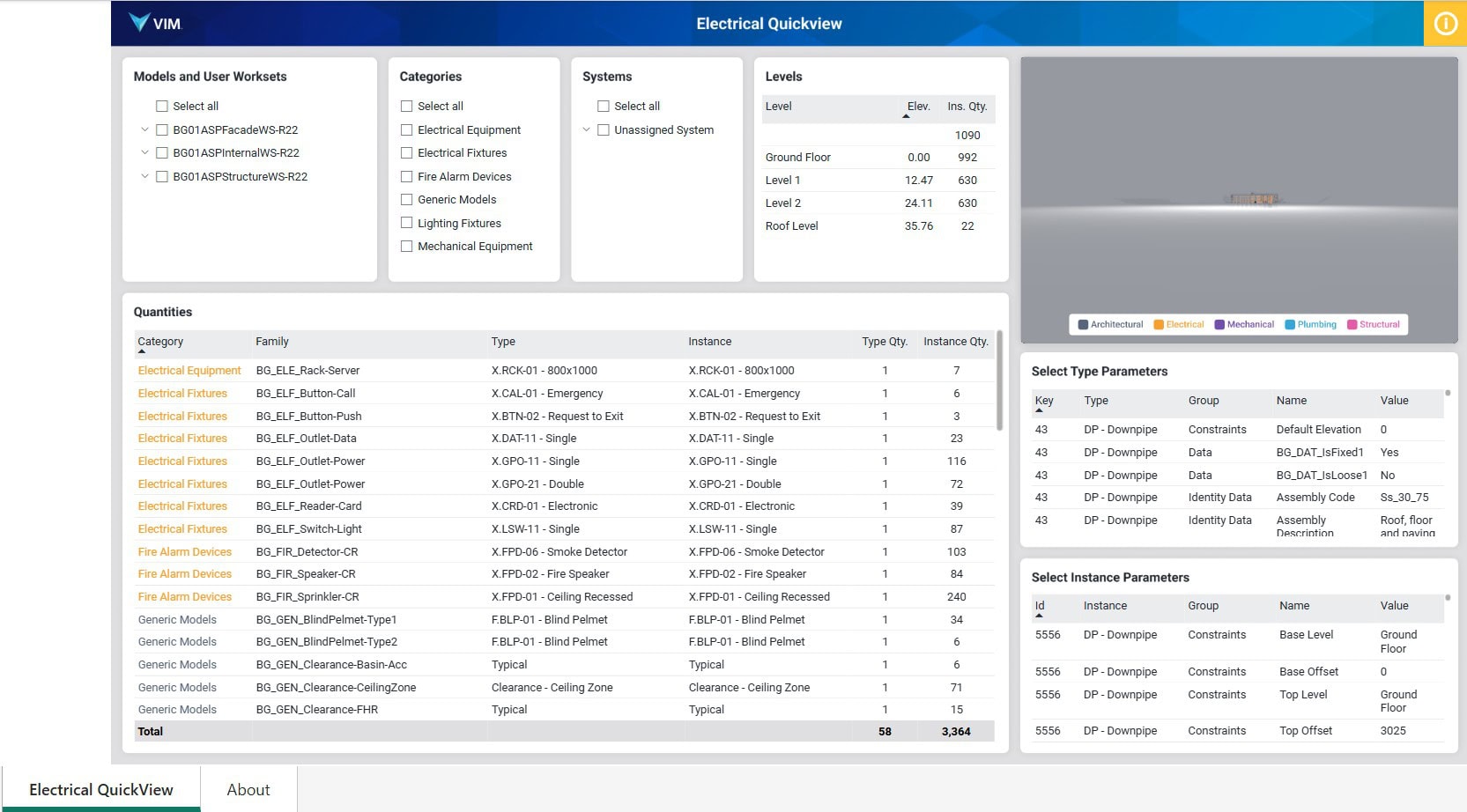This screenshot has height=812, width=1467.
Task: Select the BG_ELE_Rack-Server family row
Action: [x=565, y=371]
